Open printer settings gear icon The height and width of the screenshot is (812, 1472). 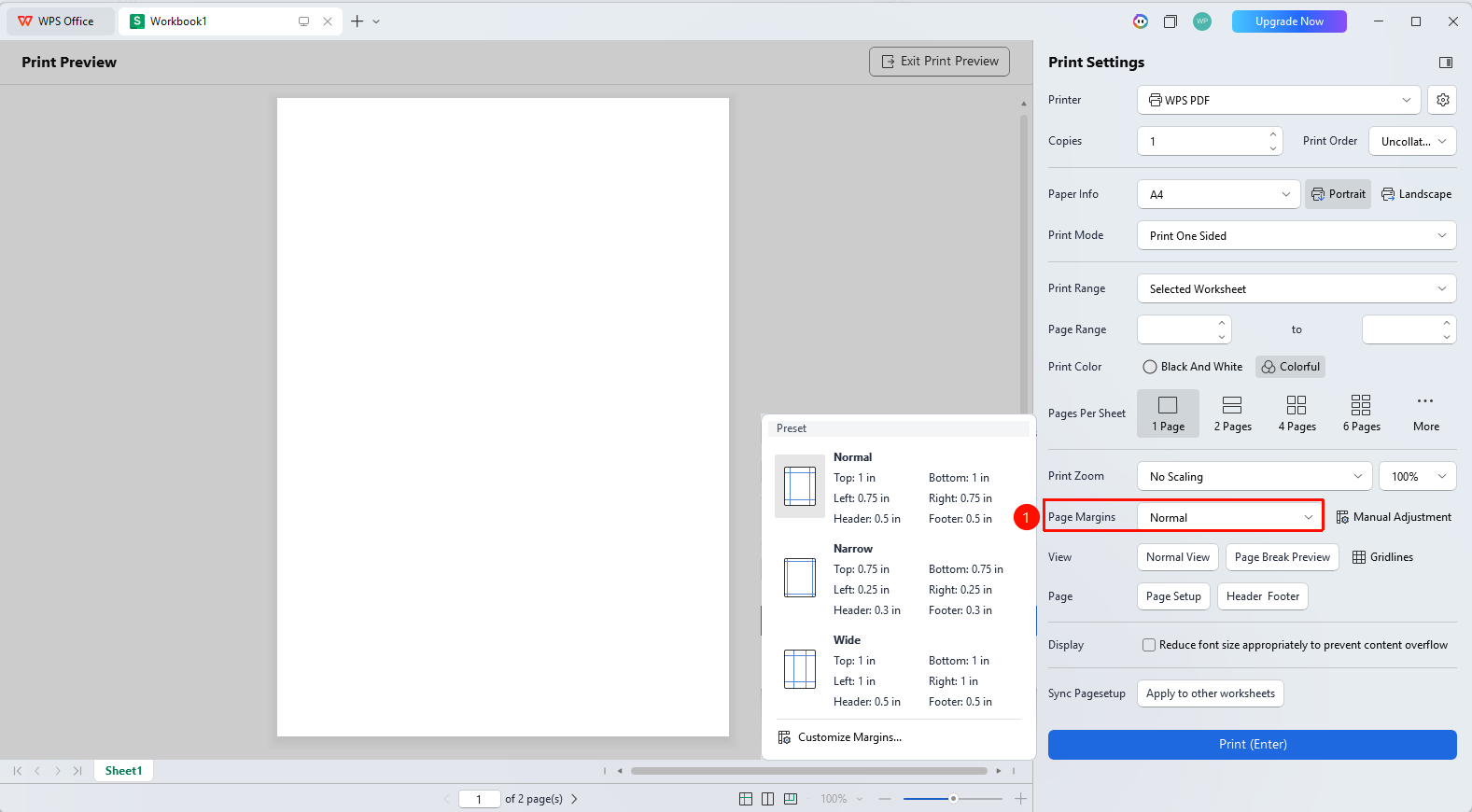click(x=1443, y=100)
